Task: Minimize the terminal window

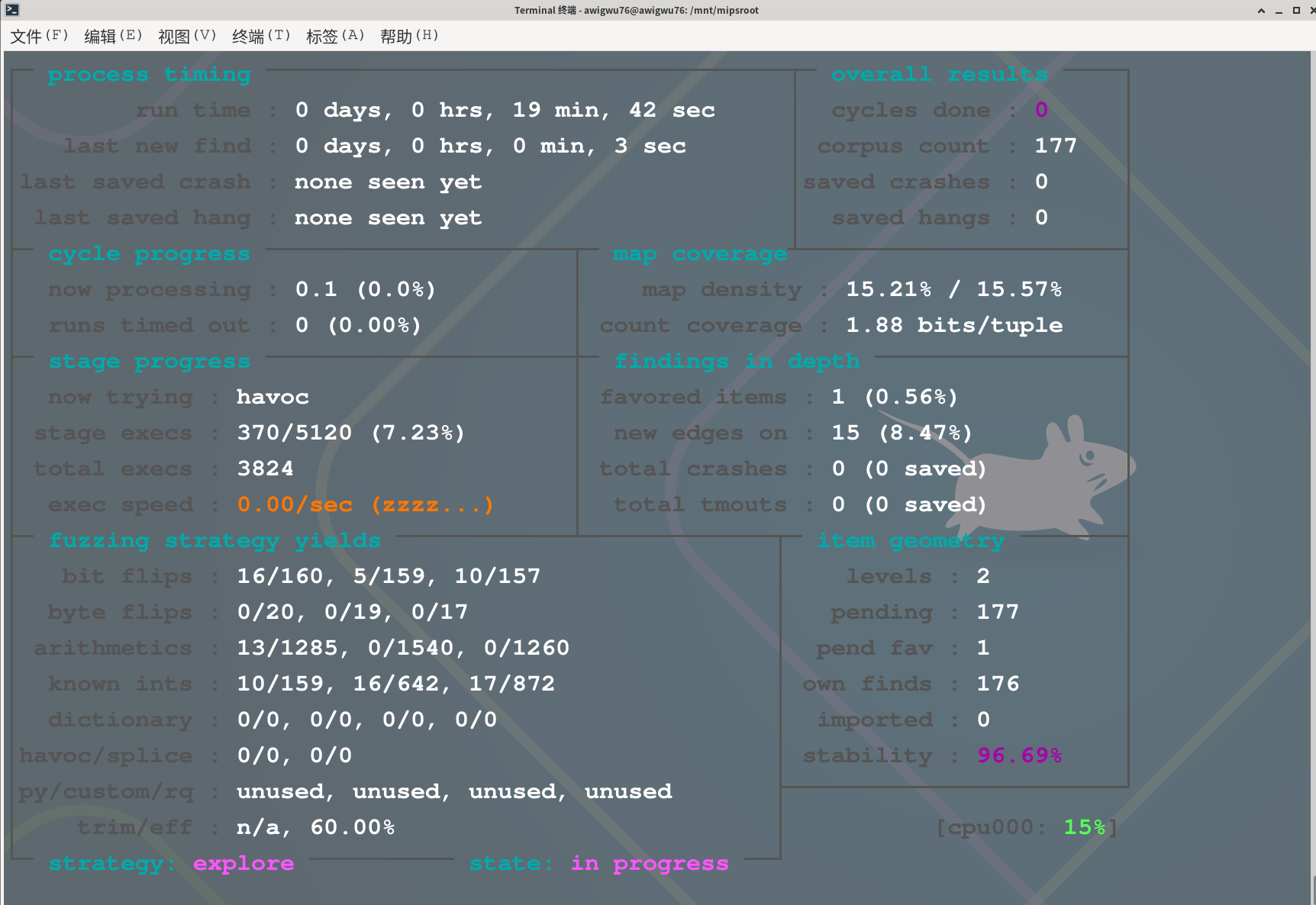Action: pos(1279,10)
